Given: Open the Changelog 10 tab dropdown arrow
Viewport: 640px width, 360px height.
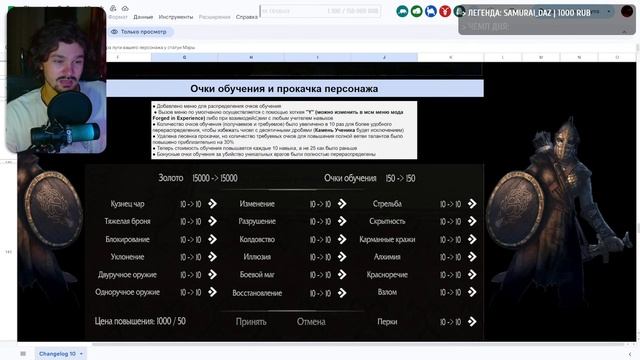Looking at the screenshot, I should point(81,353).
